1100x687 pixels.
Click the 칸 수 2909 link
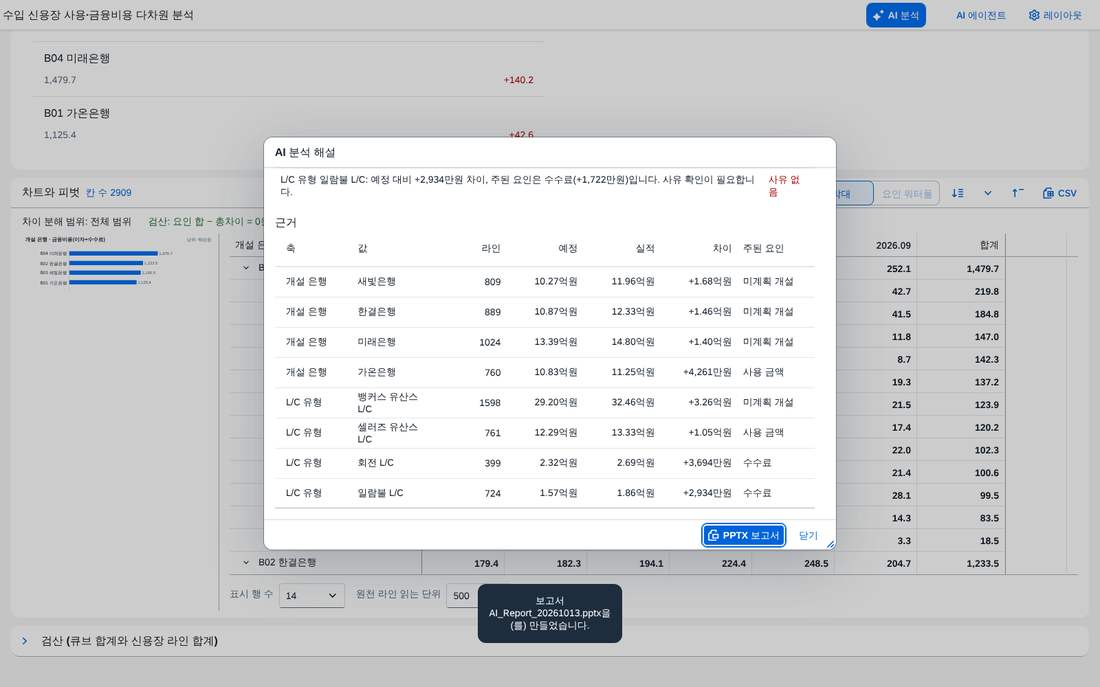(x=109, y=192)
